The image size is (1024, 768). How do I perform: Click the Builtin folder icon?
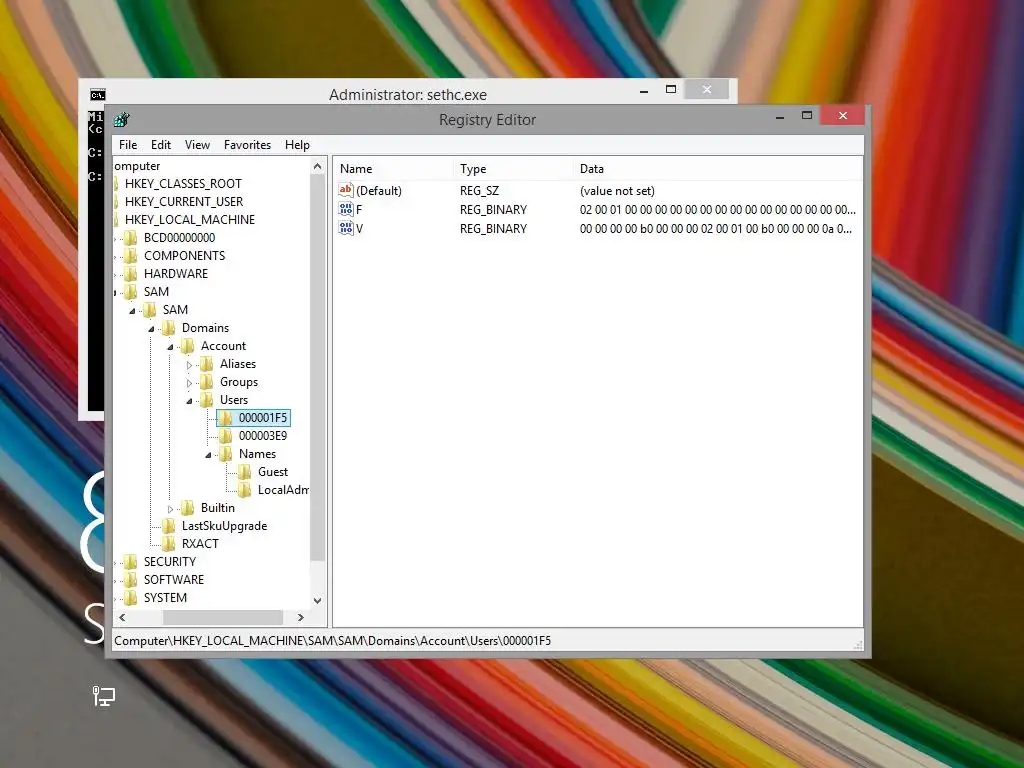[x=187, y=507]
